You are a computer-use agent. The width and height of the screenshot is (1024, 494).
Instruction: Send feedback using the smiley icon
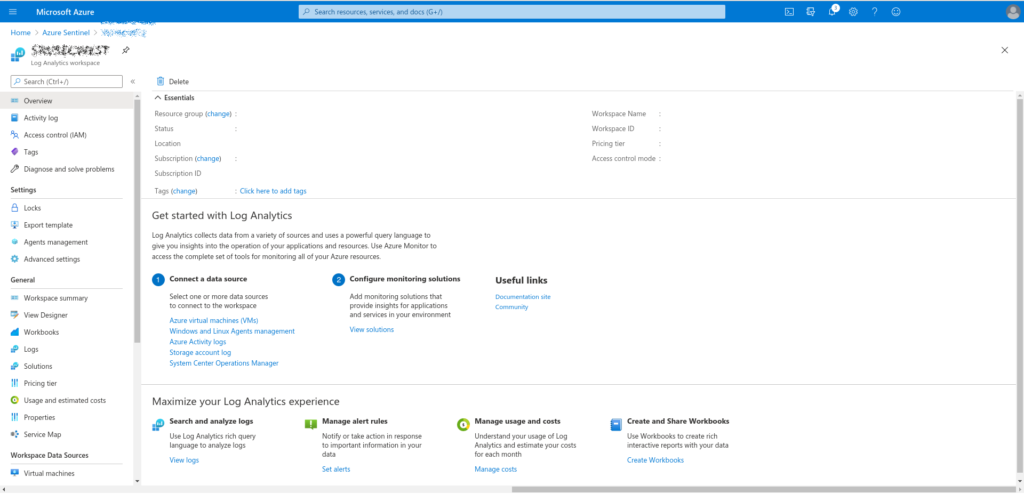point(896,12)
